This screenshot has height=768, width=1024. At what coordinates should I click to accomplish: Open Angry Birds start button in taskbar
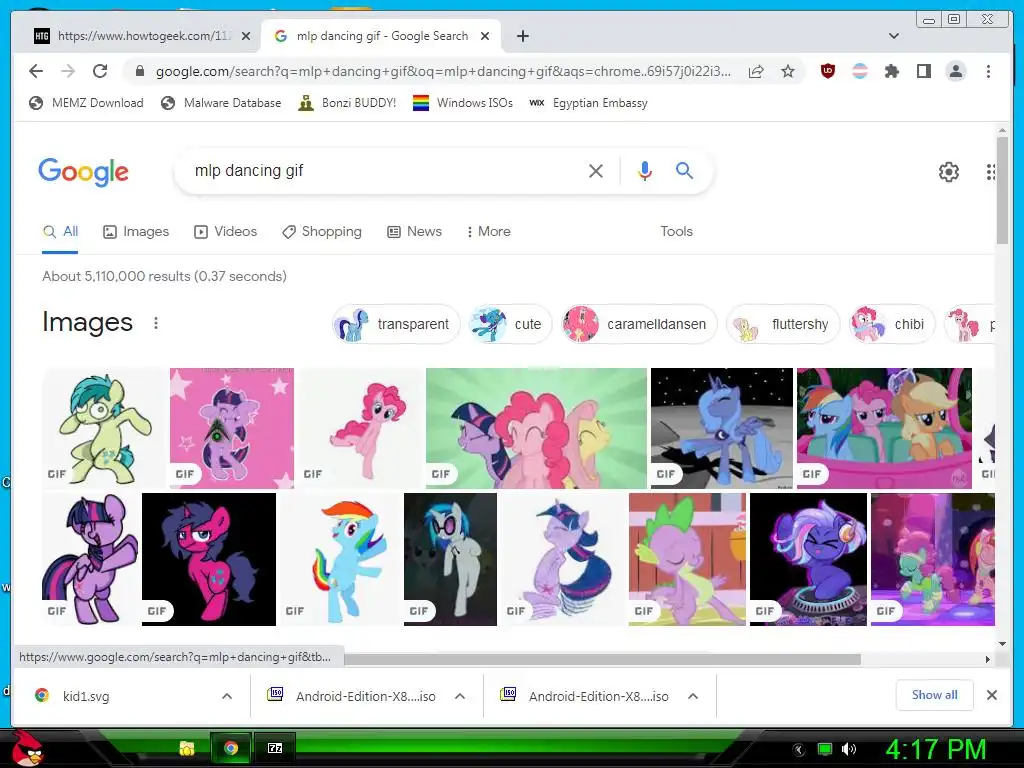[x=27, y=748]
